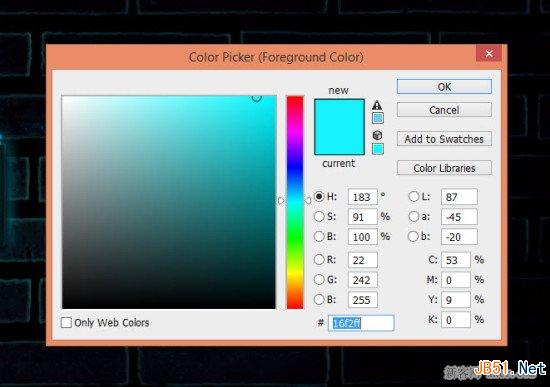The width and height of the screenshot is (550, 387).
Task: Open Color Libraries
Action: coord(444,168)
